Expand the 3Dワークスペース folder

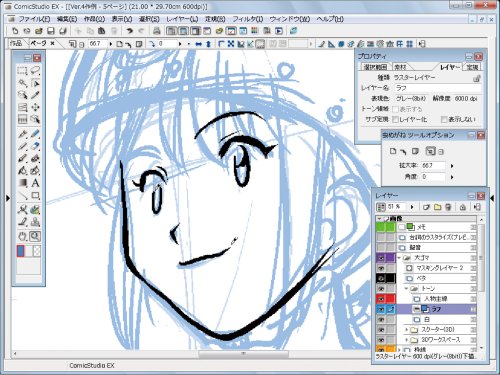406,340
